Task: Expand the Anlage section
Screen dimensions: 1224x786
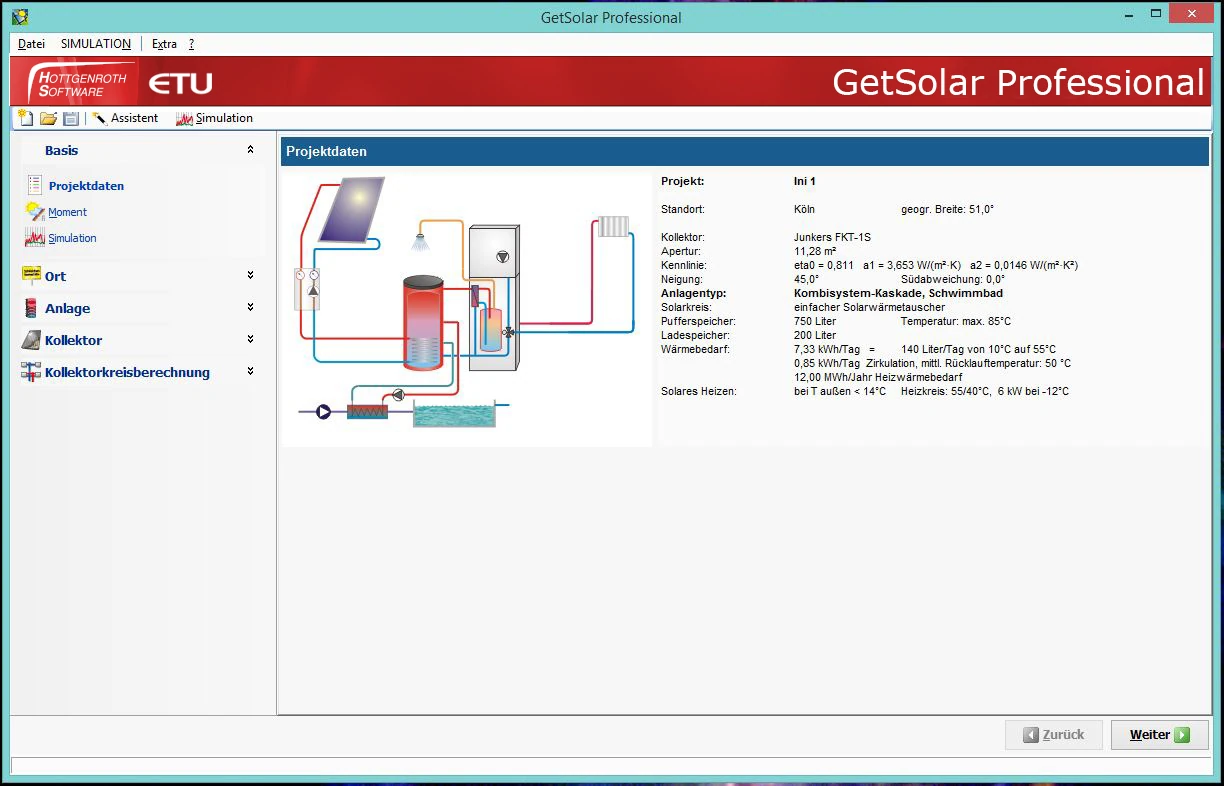Action: click(250, 307)
